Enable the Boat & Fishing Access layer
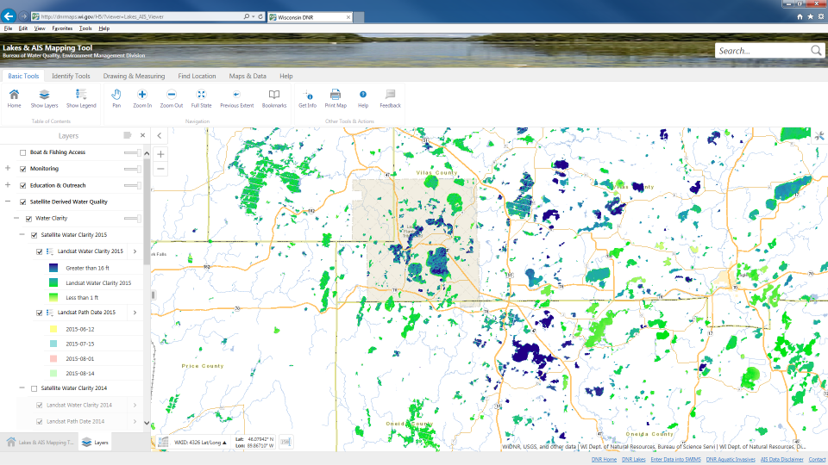 click(23, 153)
